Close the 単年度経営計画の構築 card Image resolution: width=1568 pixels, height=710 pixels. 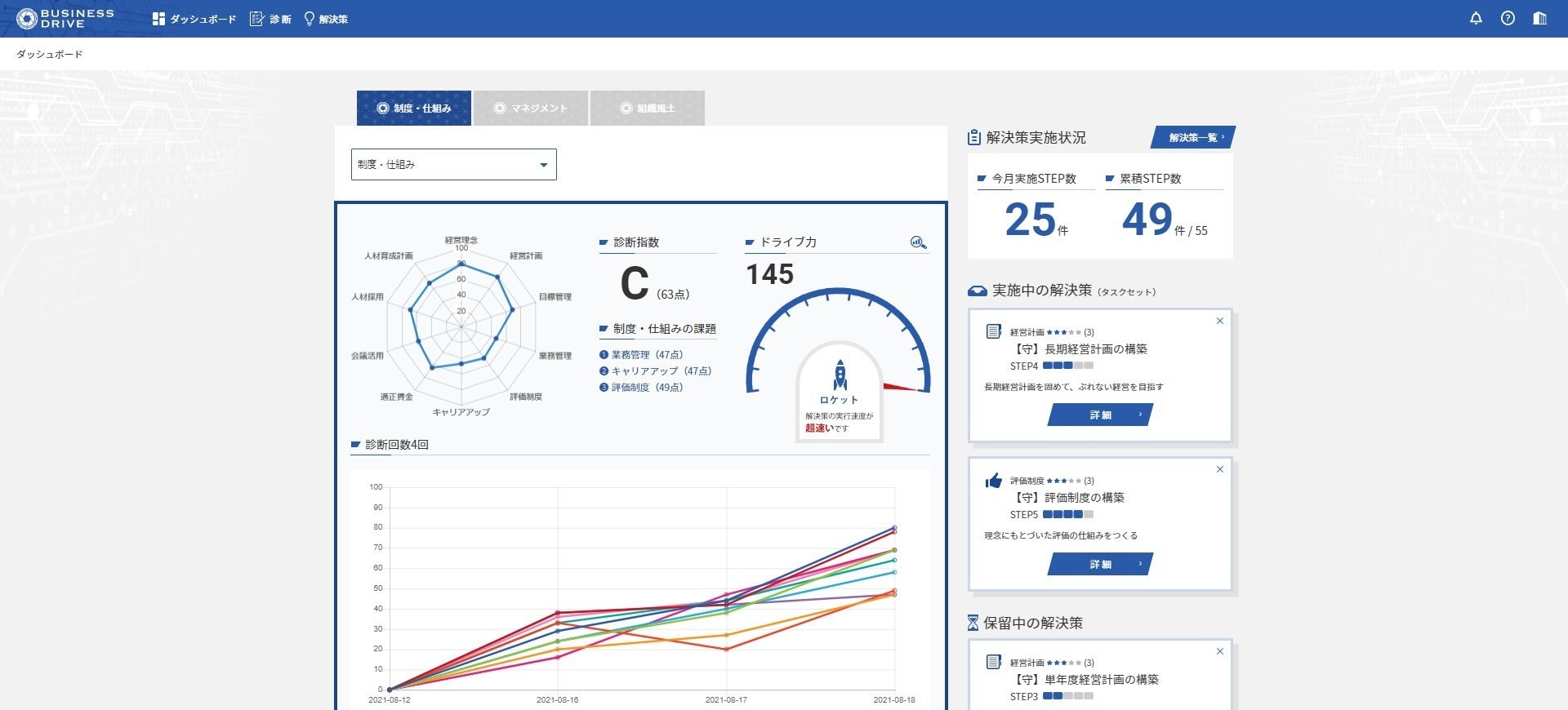(1219, 651)
